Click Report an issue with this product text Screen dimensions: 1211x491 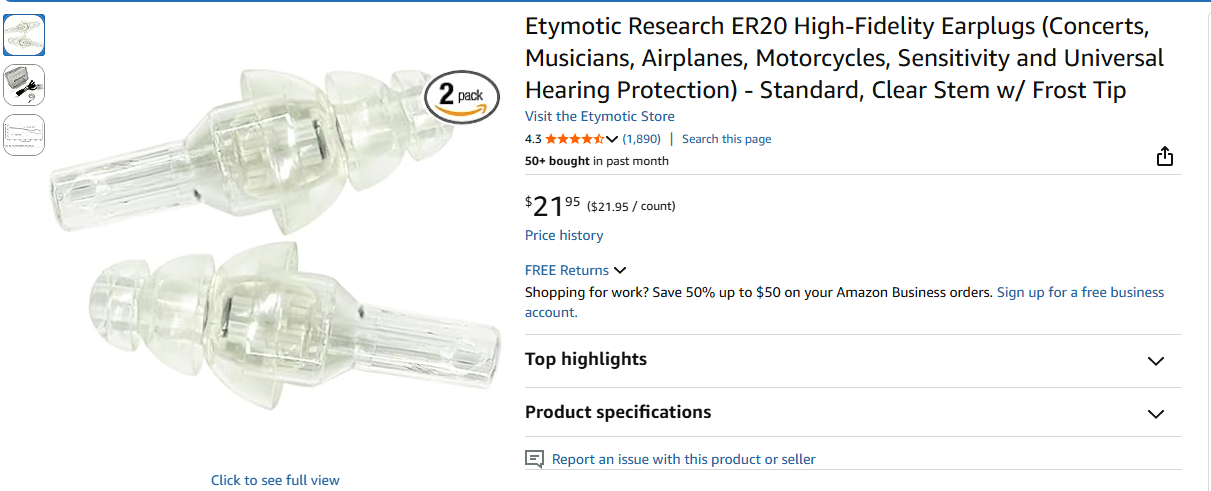coord(683,459)
